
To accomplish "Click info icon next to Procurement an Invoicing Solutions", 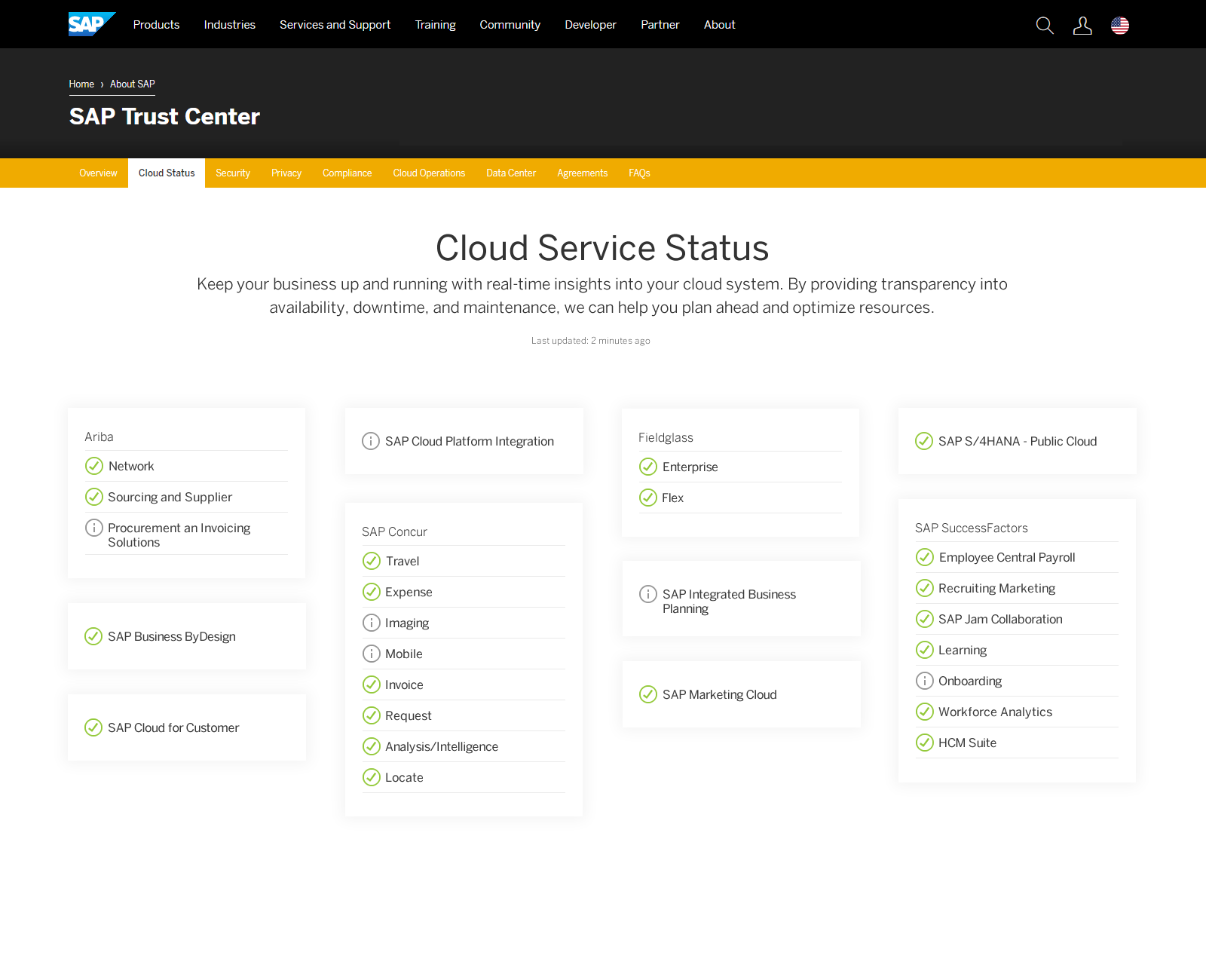I will [94, 528].
